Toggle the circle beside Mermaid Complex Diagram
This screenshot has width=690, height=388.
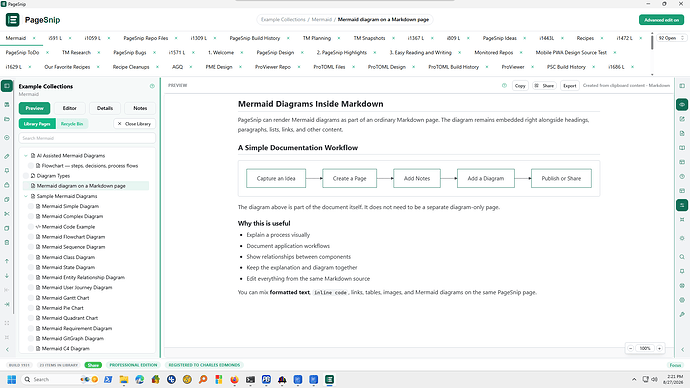pos(31,216)
